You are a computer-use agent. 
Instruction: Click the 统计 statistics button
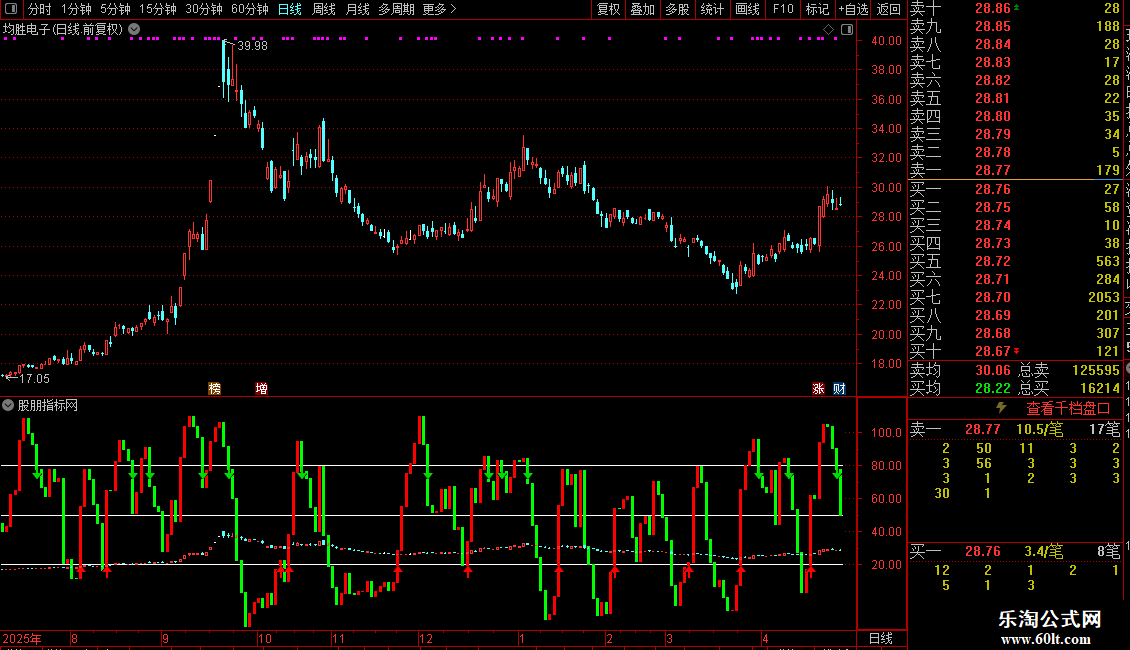pos(712,9)
